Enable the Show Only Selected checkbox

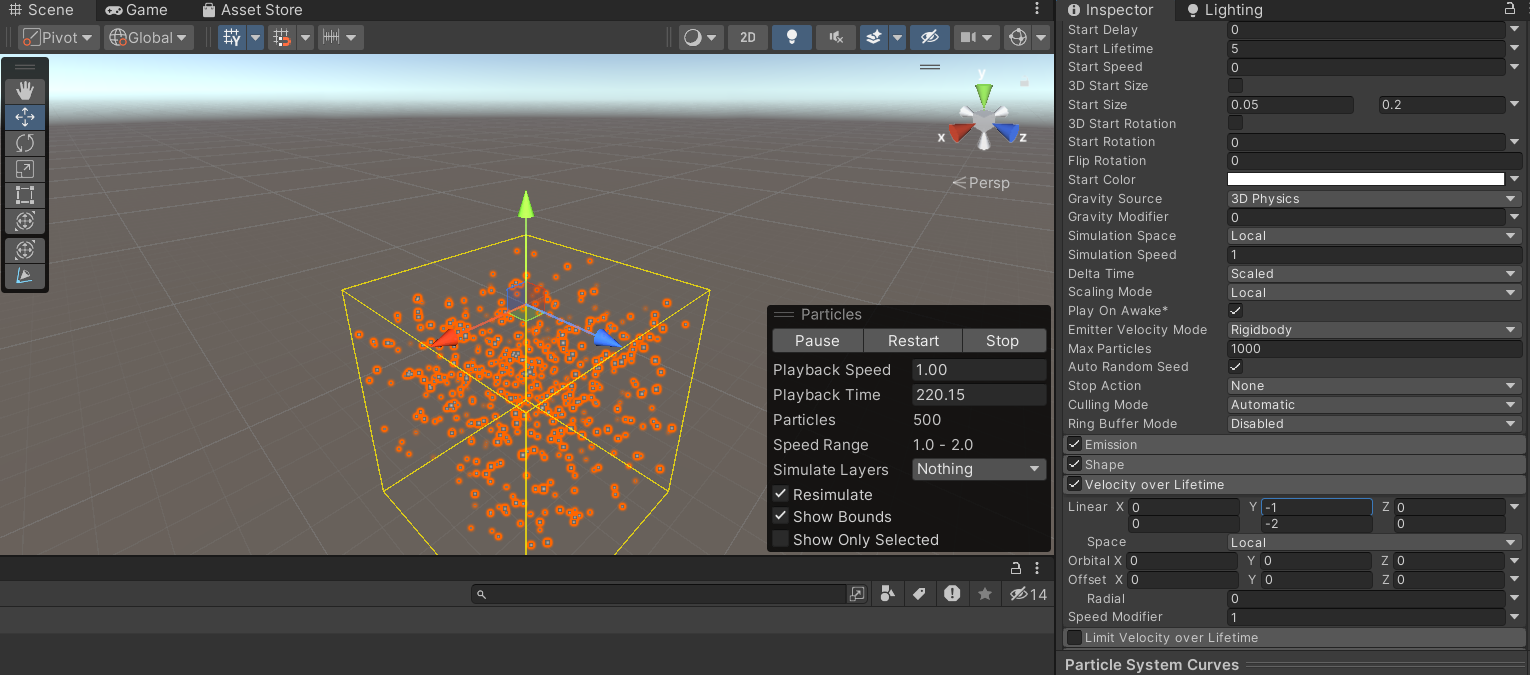[781, 540]
